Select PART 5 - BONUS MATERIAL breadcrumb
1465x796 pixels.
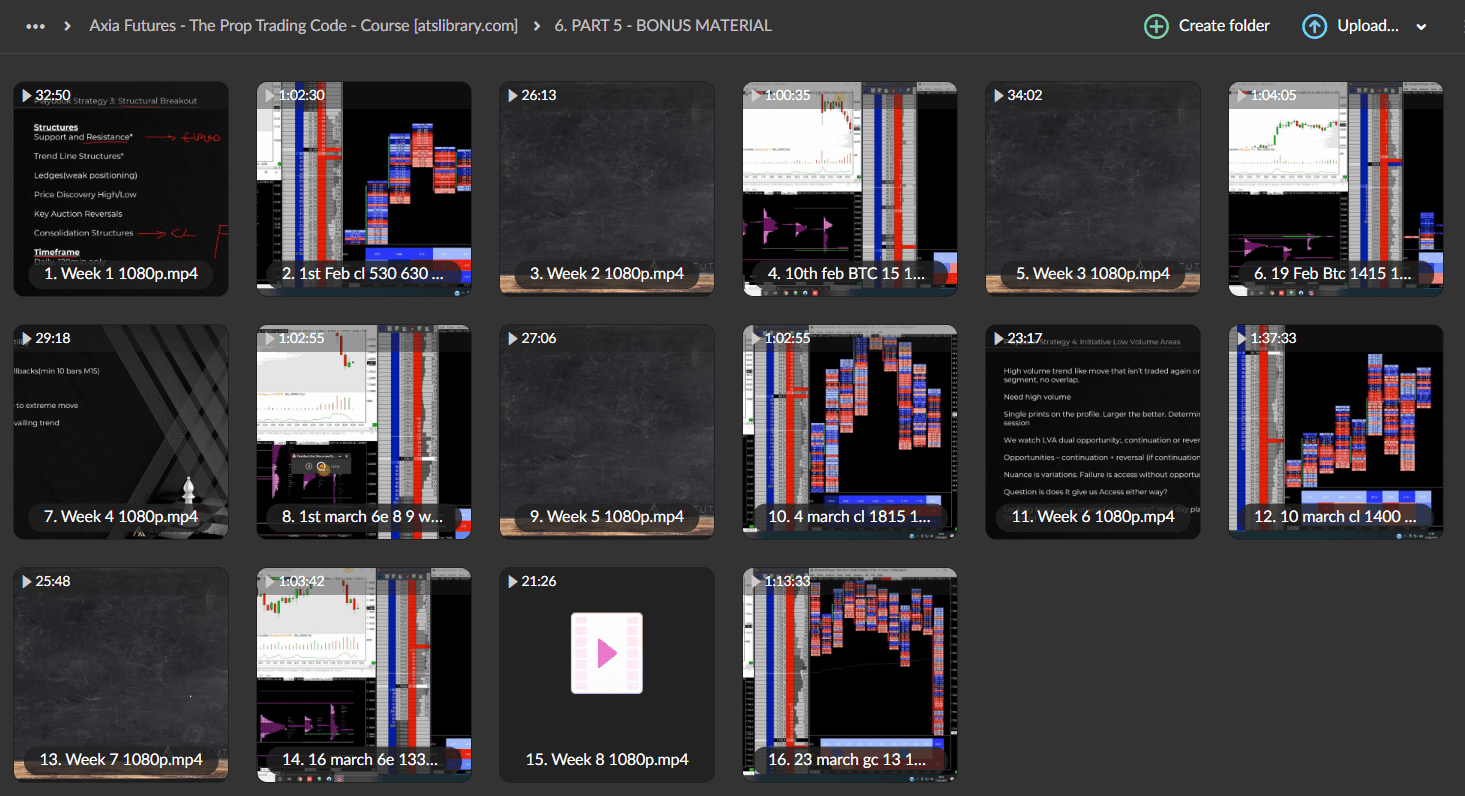click(663, 26)
